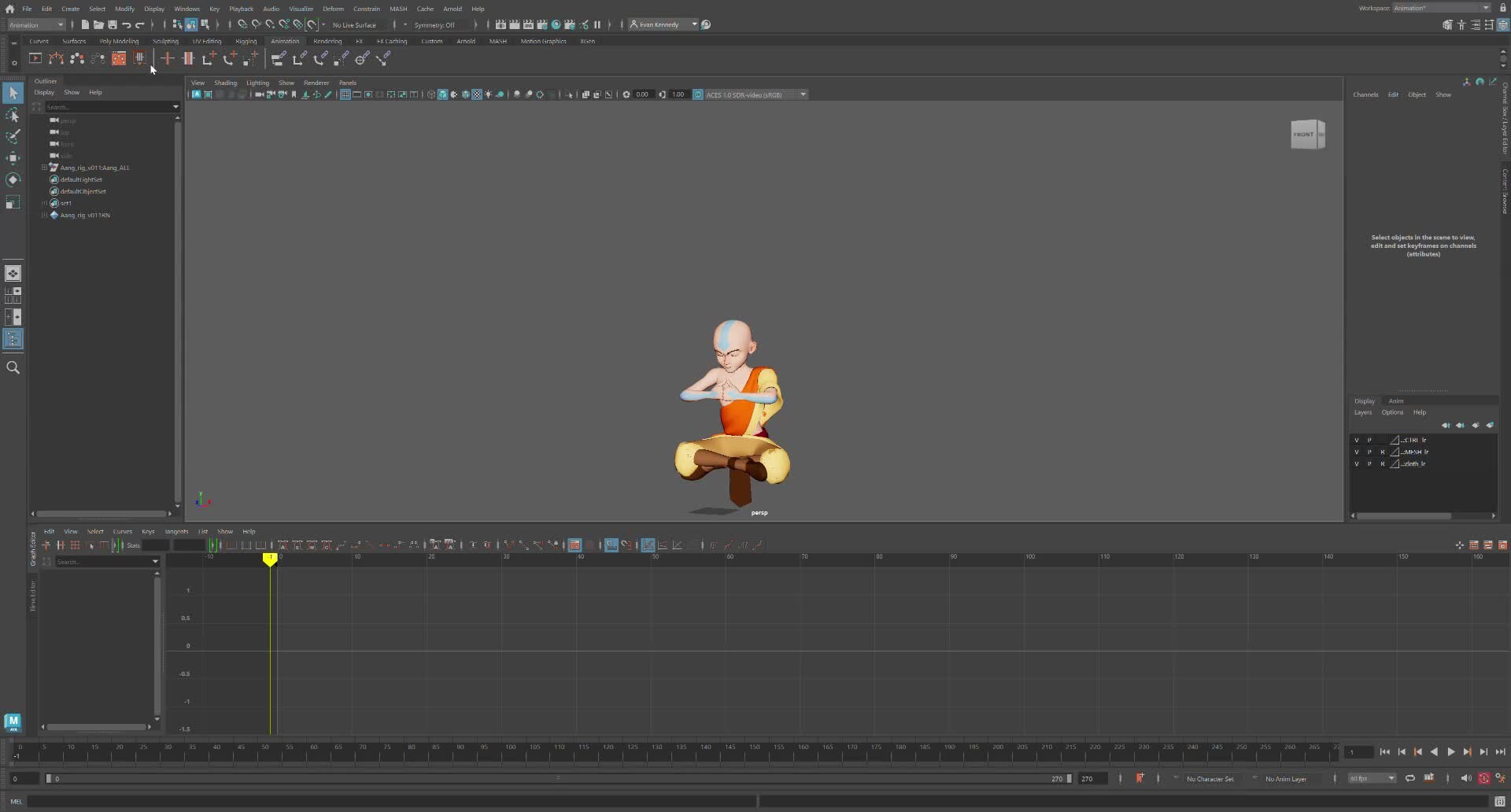
Task: Toggle visibility V for the CTRL layer
Action: (1357, 441)
